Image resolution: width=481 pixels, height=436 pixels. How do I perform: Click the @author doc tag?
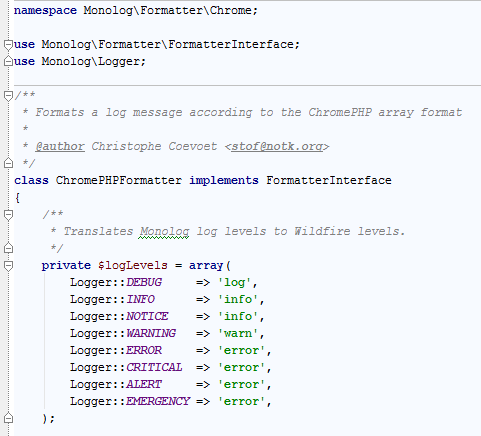point(60,147)
